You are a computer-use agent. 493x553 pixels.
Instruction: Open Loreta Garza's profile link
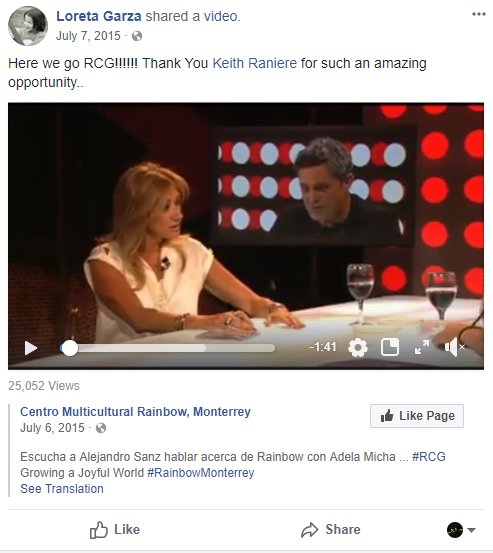[99, 16]
